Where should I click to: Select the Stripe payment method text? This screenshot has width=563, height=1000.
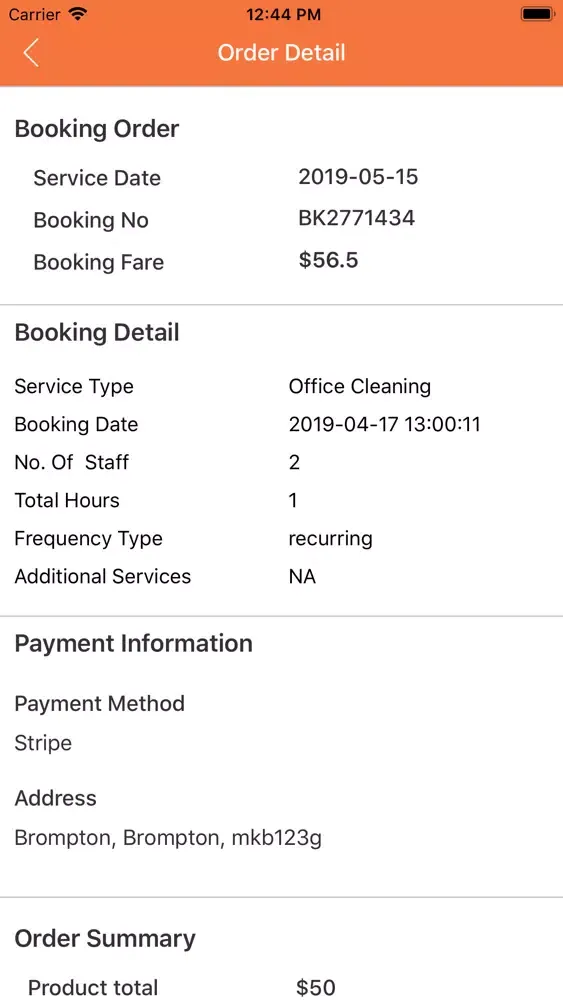(x=43, y=743)
